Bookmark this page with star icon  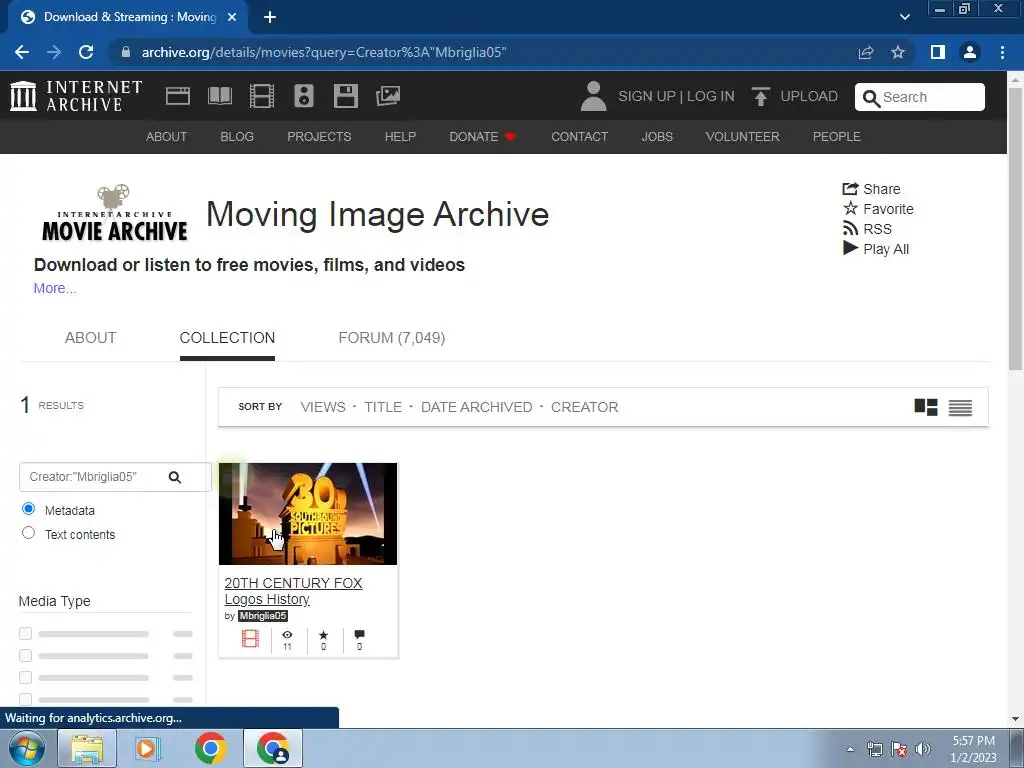898,52
